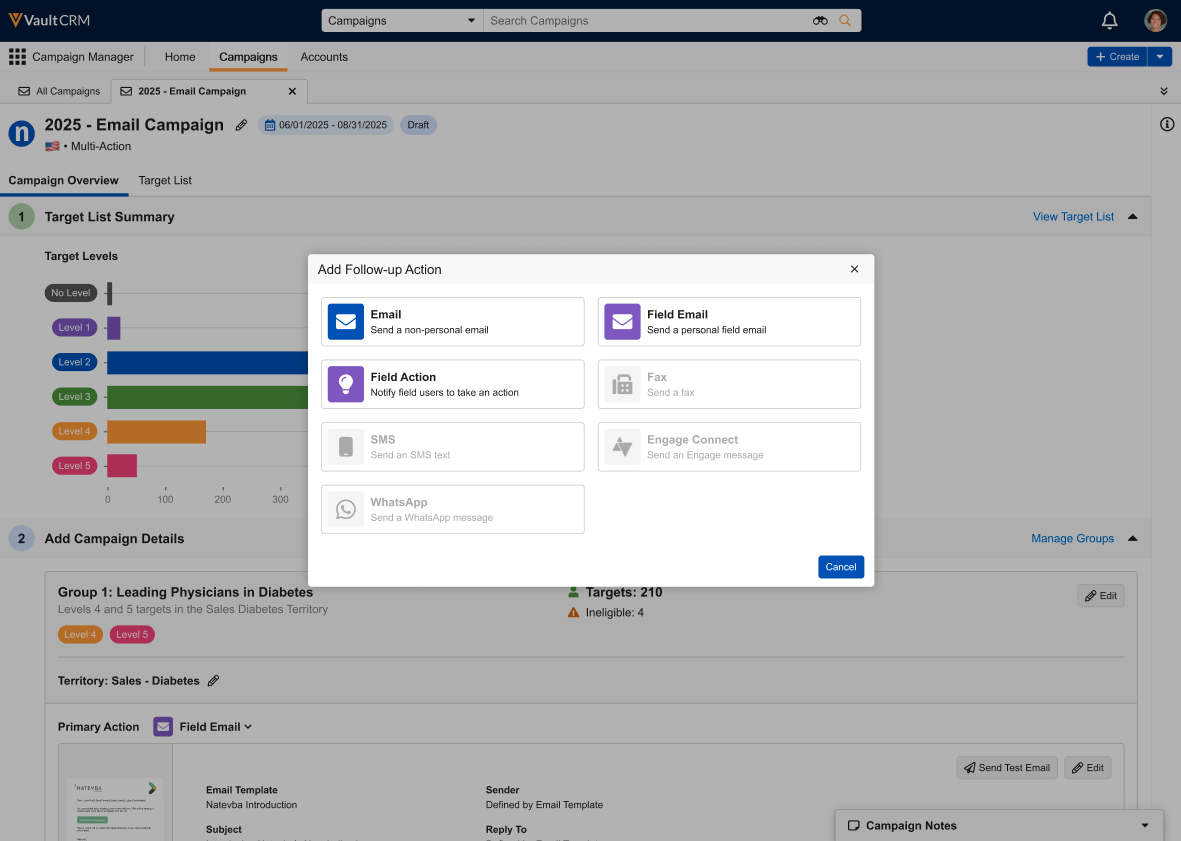This screenshot has width=1181, height=841.
Task: Choose the Field Email follow-up action
Action: click(729, 322)
